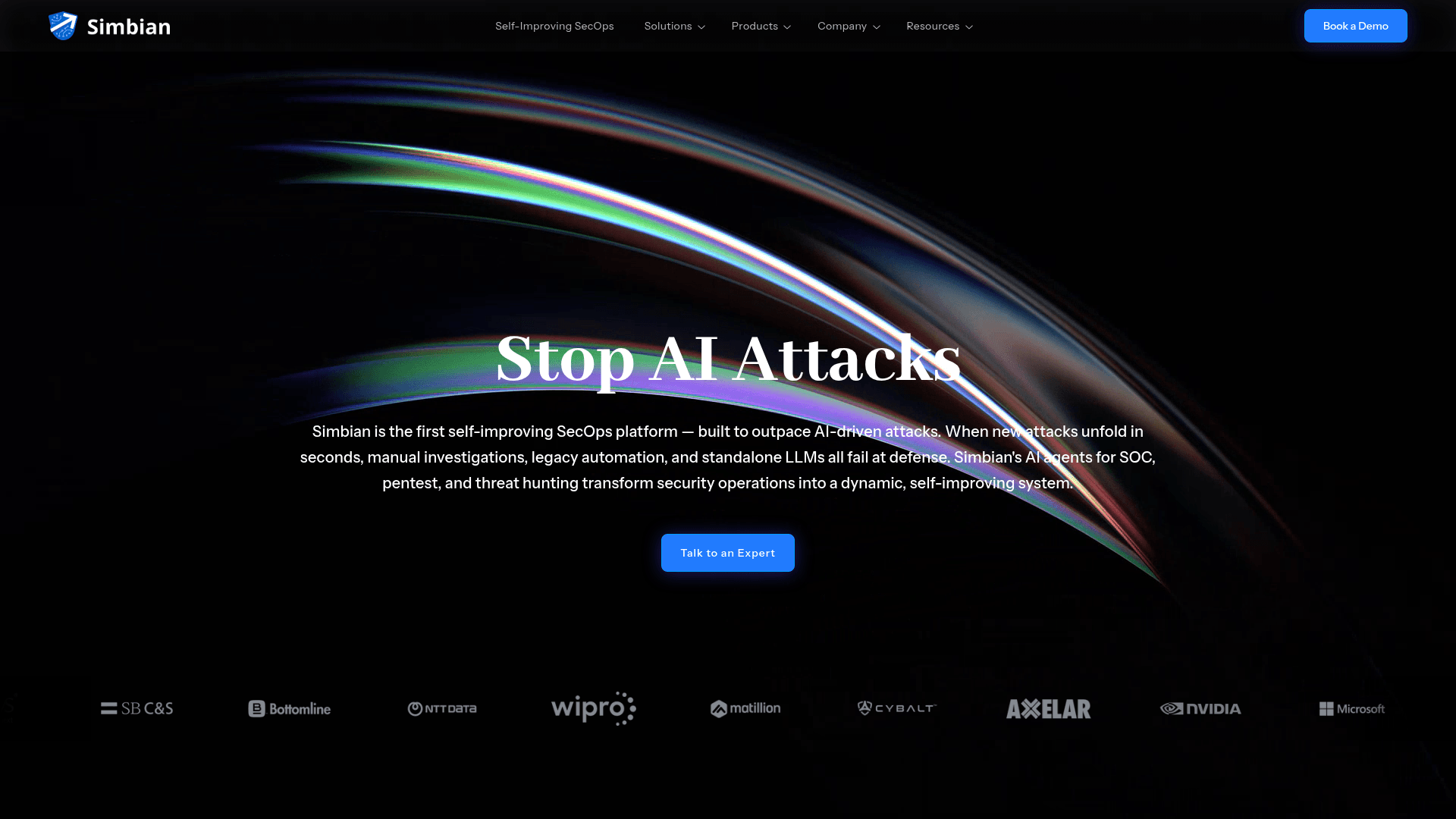Open the Company menu
Viewport: 1456px width, 819px height.
[842, 26]
